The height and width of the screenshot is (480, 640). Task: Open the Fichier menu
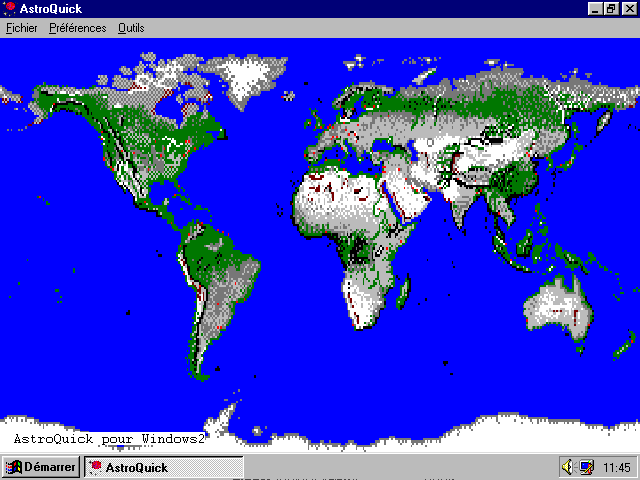click(x=21, y=28)
